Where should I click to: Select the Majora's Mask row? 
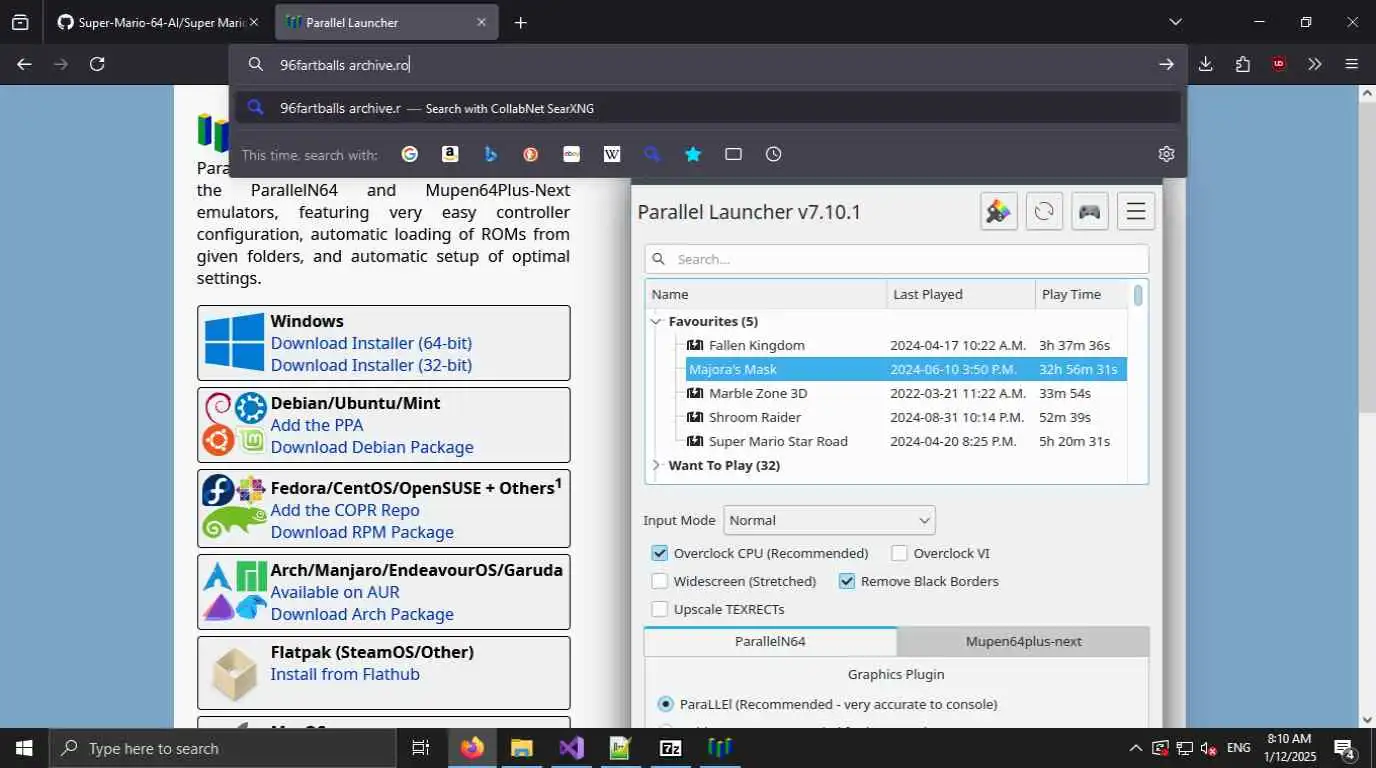click(906, 369)
